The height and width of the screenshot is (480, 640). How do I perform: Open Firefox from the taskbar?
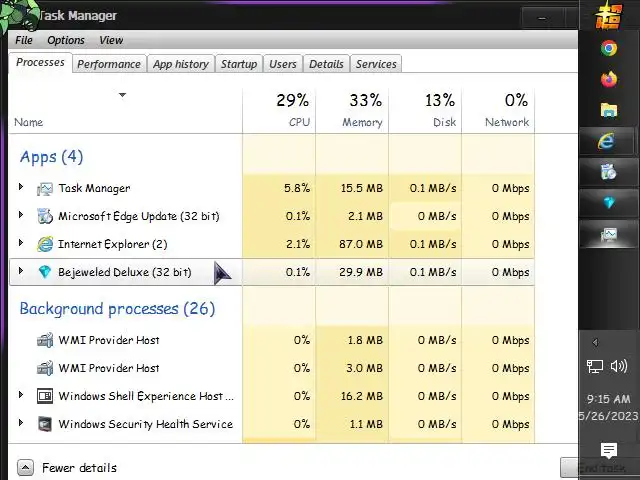(x=608, y=79)
